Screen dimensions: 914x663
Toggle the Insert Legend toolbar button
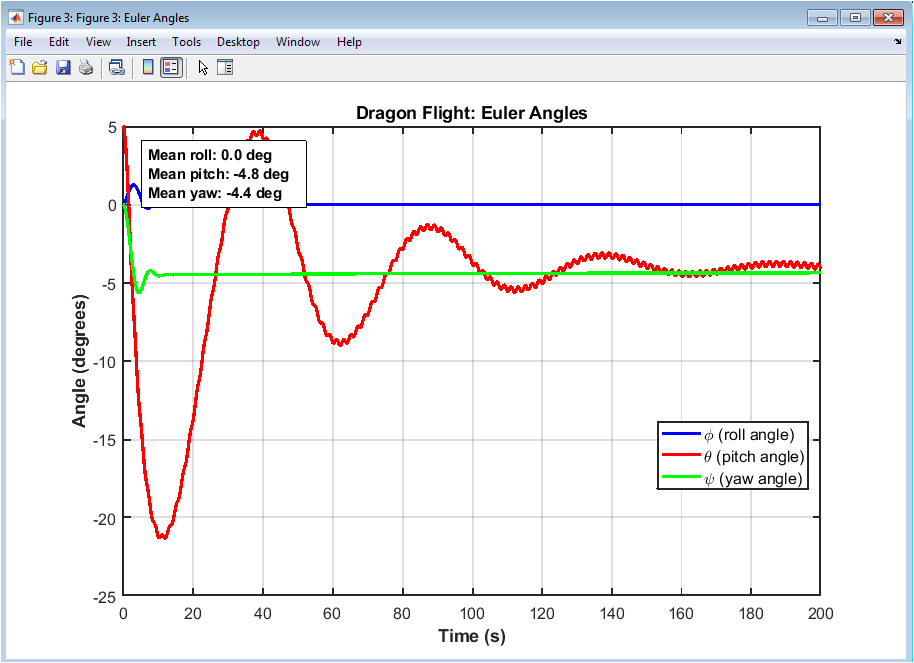click(171, 68)
